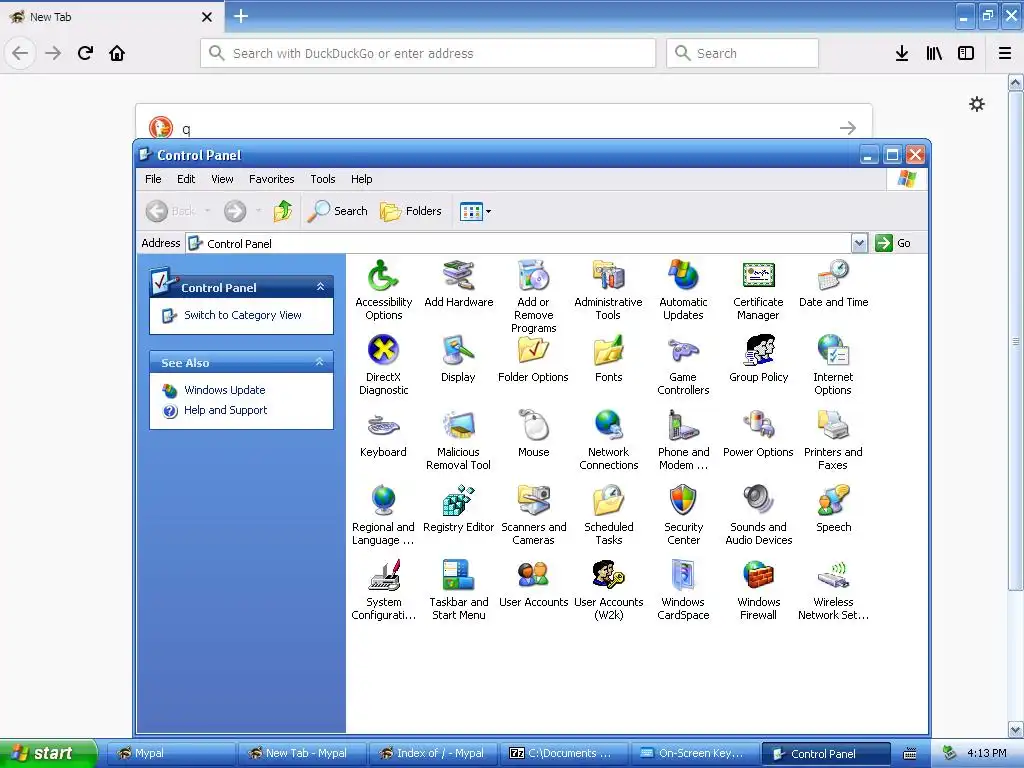Collapse the Control Panel side section
This screenshot has width=1024, height=768.
coord(320,287)
